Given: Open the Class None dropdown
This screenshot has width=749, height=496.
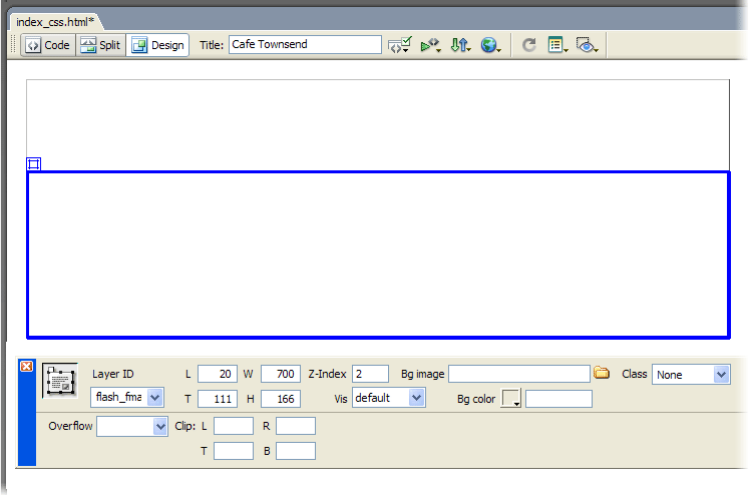Looking at the screenshot, I should 691,375.
